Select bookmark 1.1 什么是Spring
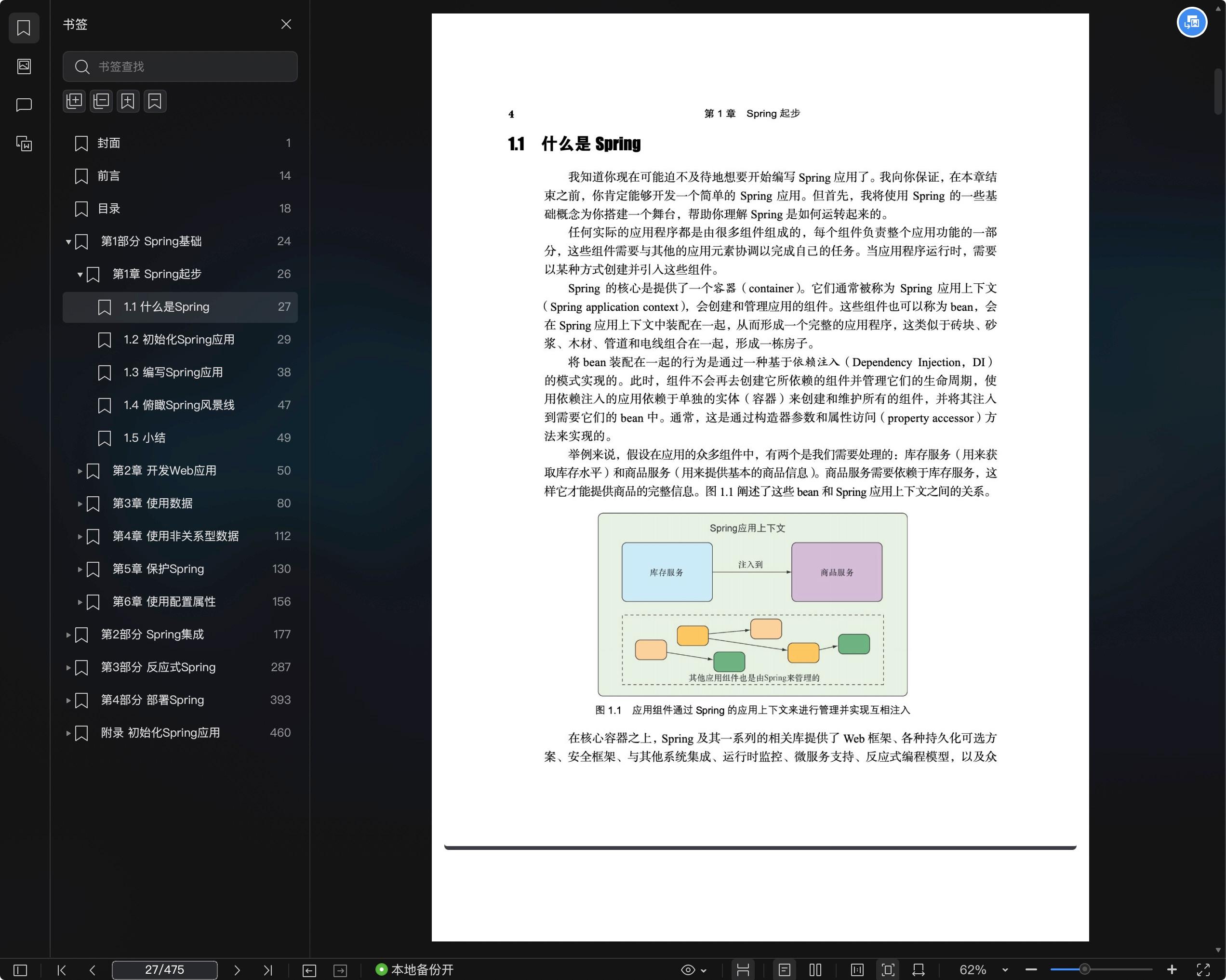Viewport: 1226px width, 980px height. [x=180, y=307]
